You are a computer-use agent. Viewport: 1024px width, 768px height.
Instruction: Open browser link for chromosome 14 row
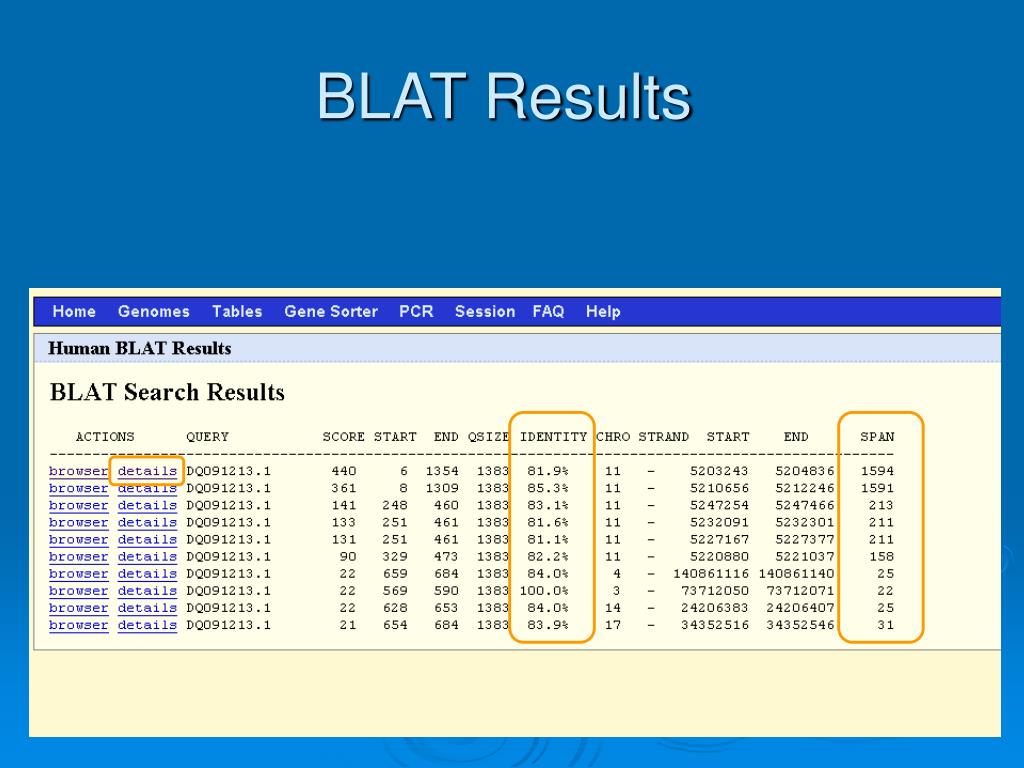tap(78, 607)
